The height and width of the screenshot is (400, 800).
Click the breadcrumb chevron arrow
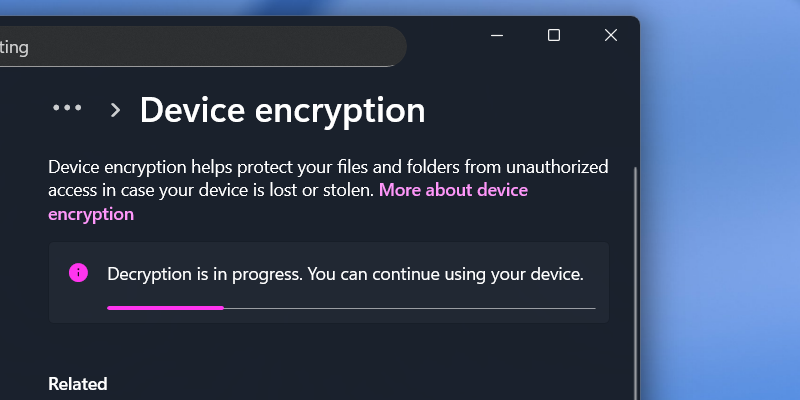click(x=115, y=110)
